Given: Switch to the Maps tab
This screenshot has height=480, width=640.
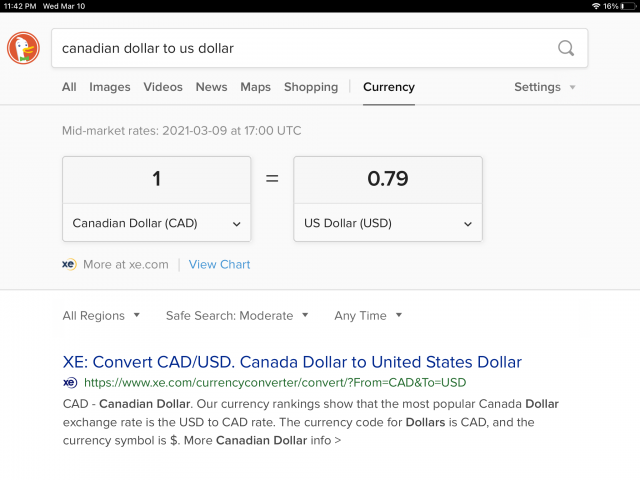Looking at the screenshot, I should (x=256, y=87).
